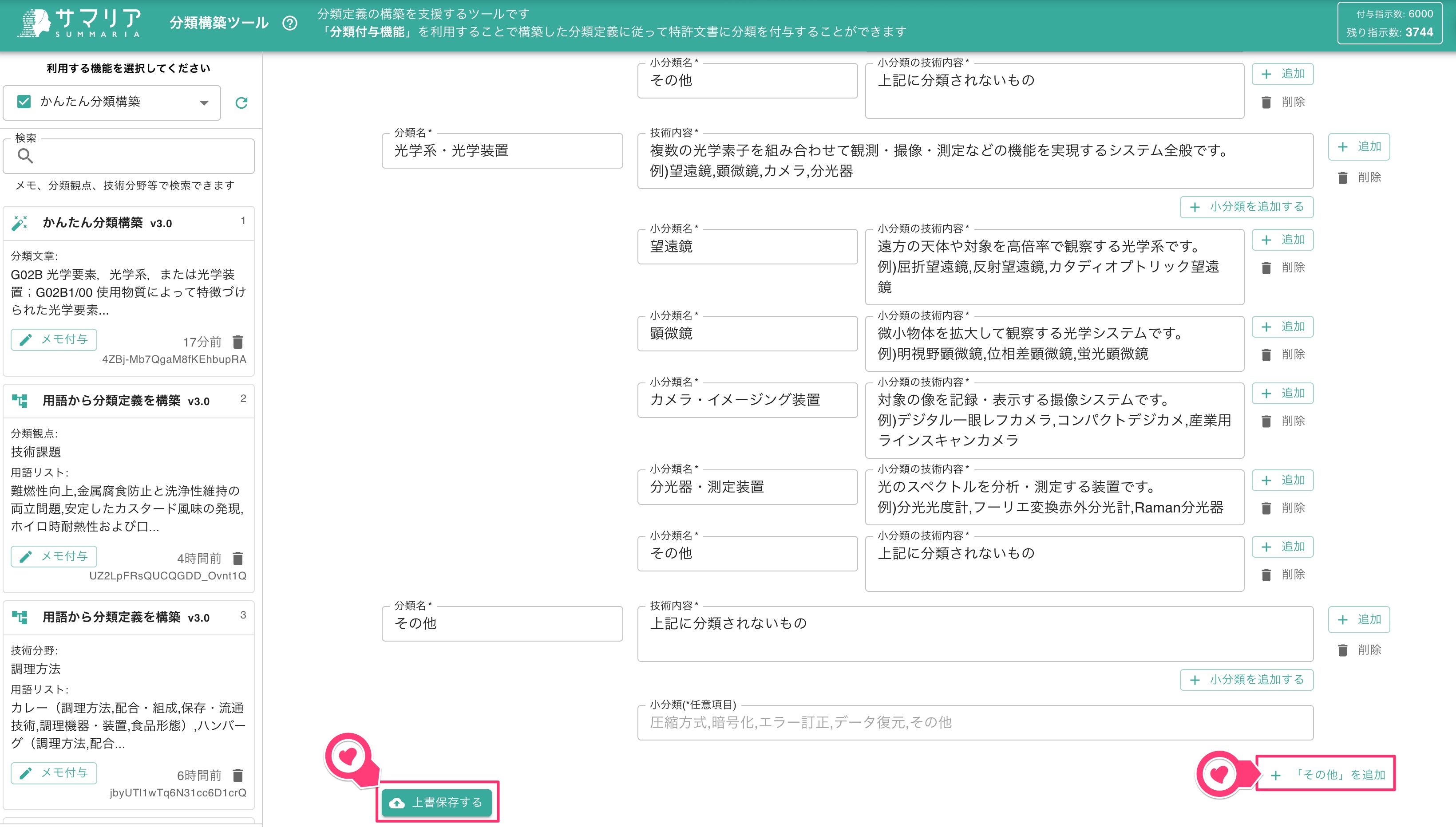Edit the 小分類名 field 望遠鏡

[x=748, y=247]
